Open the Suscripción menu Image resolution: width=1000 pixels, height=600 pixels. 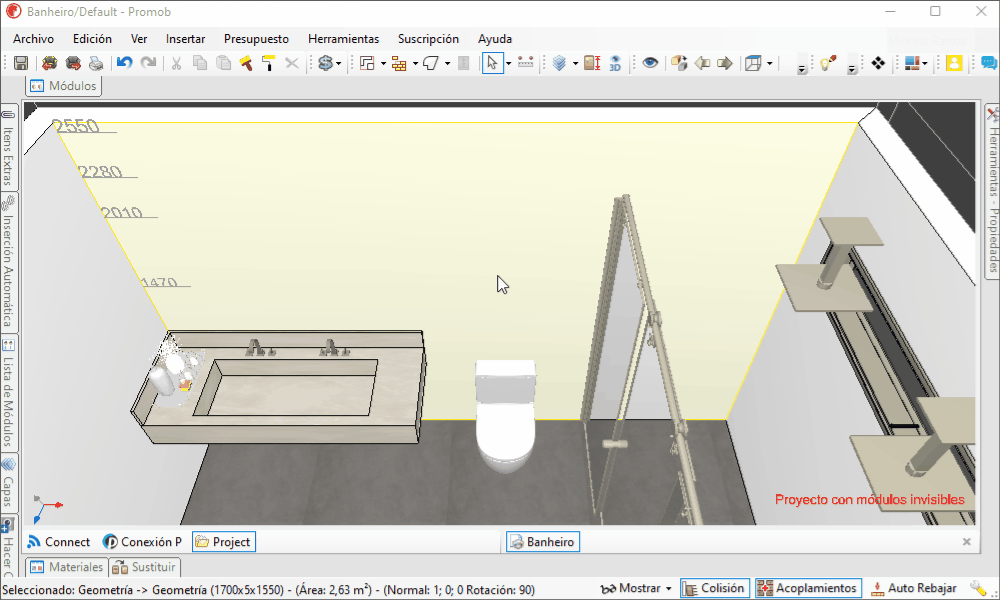click(428, 39)
